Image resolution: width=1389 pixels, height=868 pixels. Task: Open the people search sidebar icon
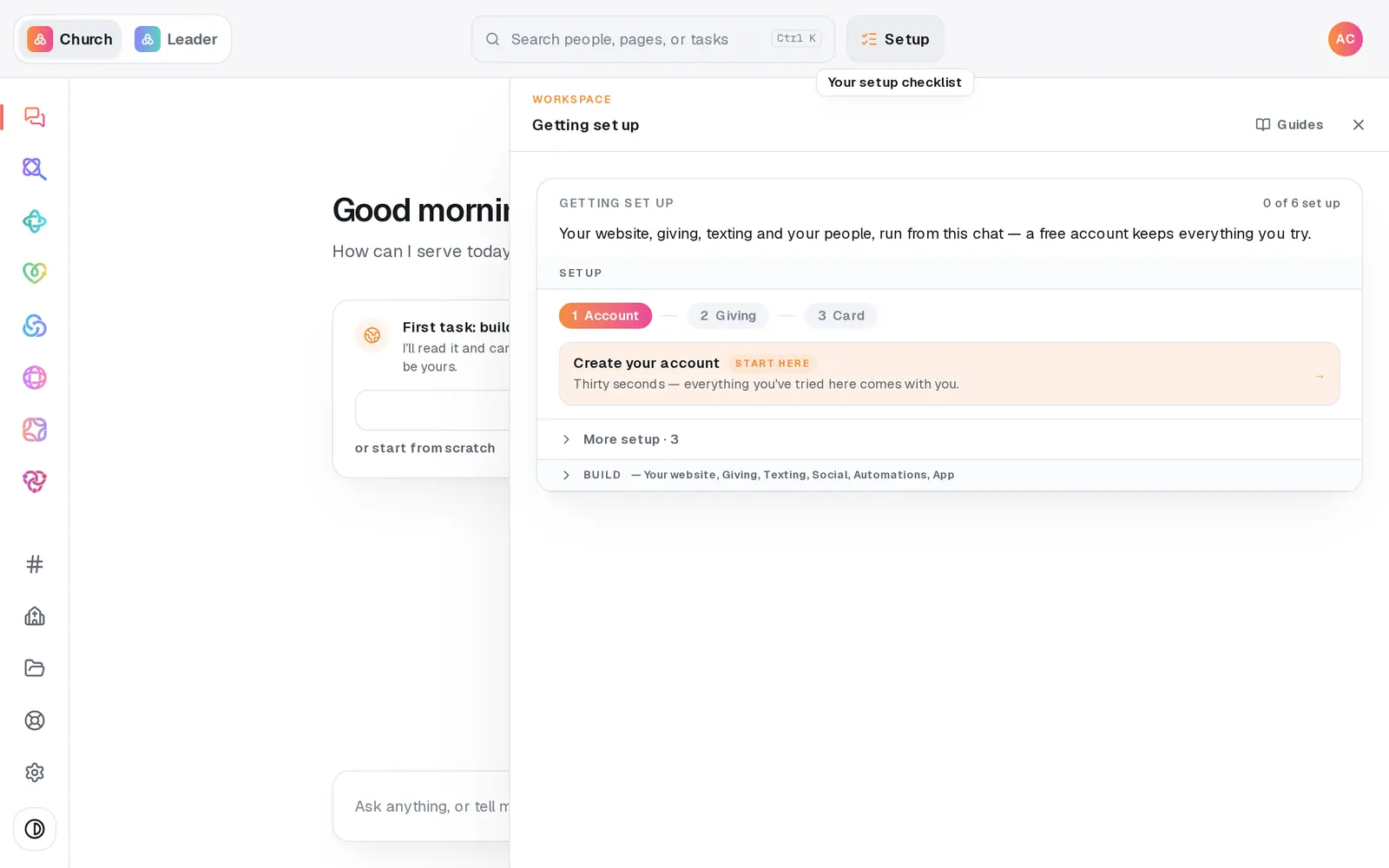tap(35, 169)
